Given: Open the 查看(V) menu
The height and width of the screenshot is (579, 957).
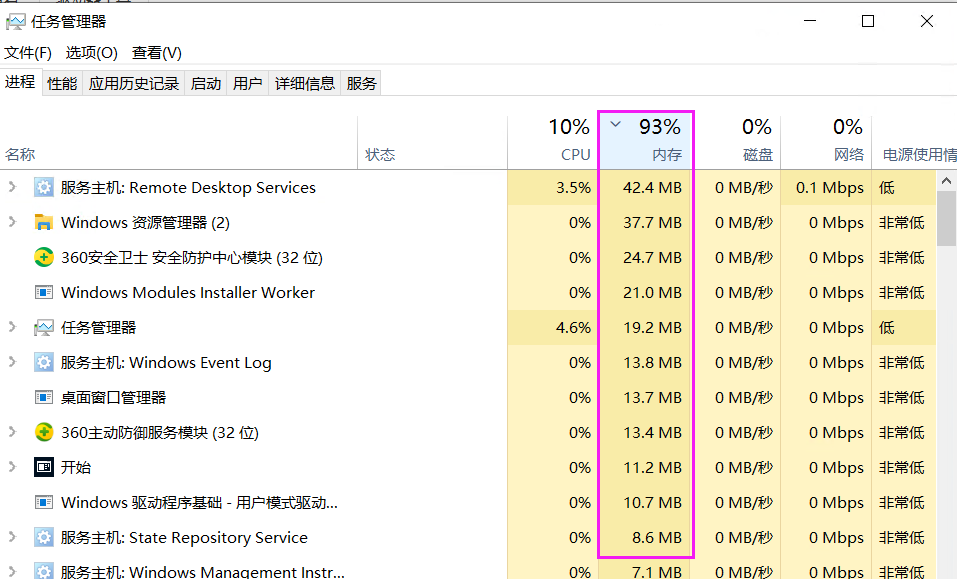Looking at the screenshot, I should pyautogui.click(x=157, y=53).
